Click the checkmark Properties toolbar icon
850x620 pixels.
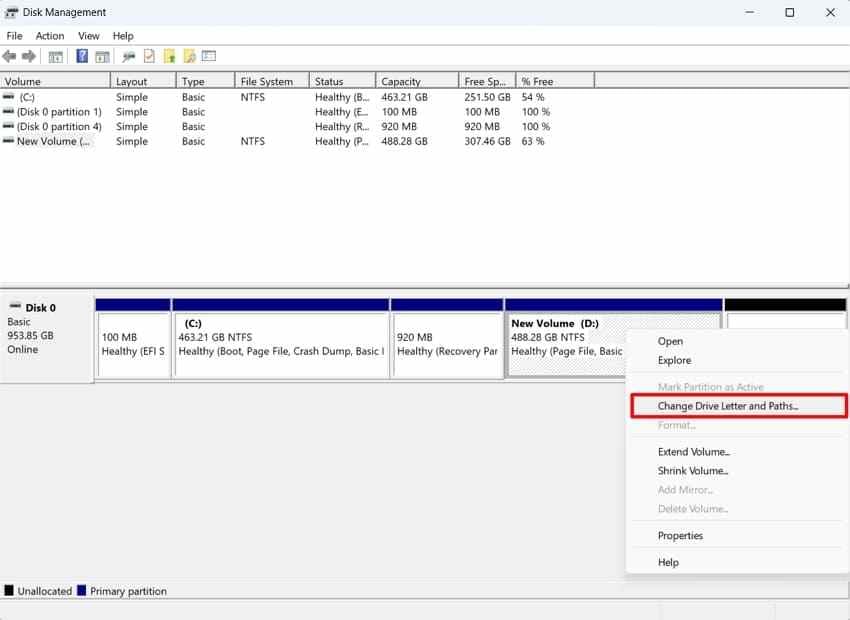[x=149, y=56]
